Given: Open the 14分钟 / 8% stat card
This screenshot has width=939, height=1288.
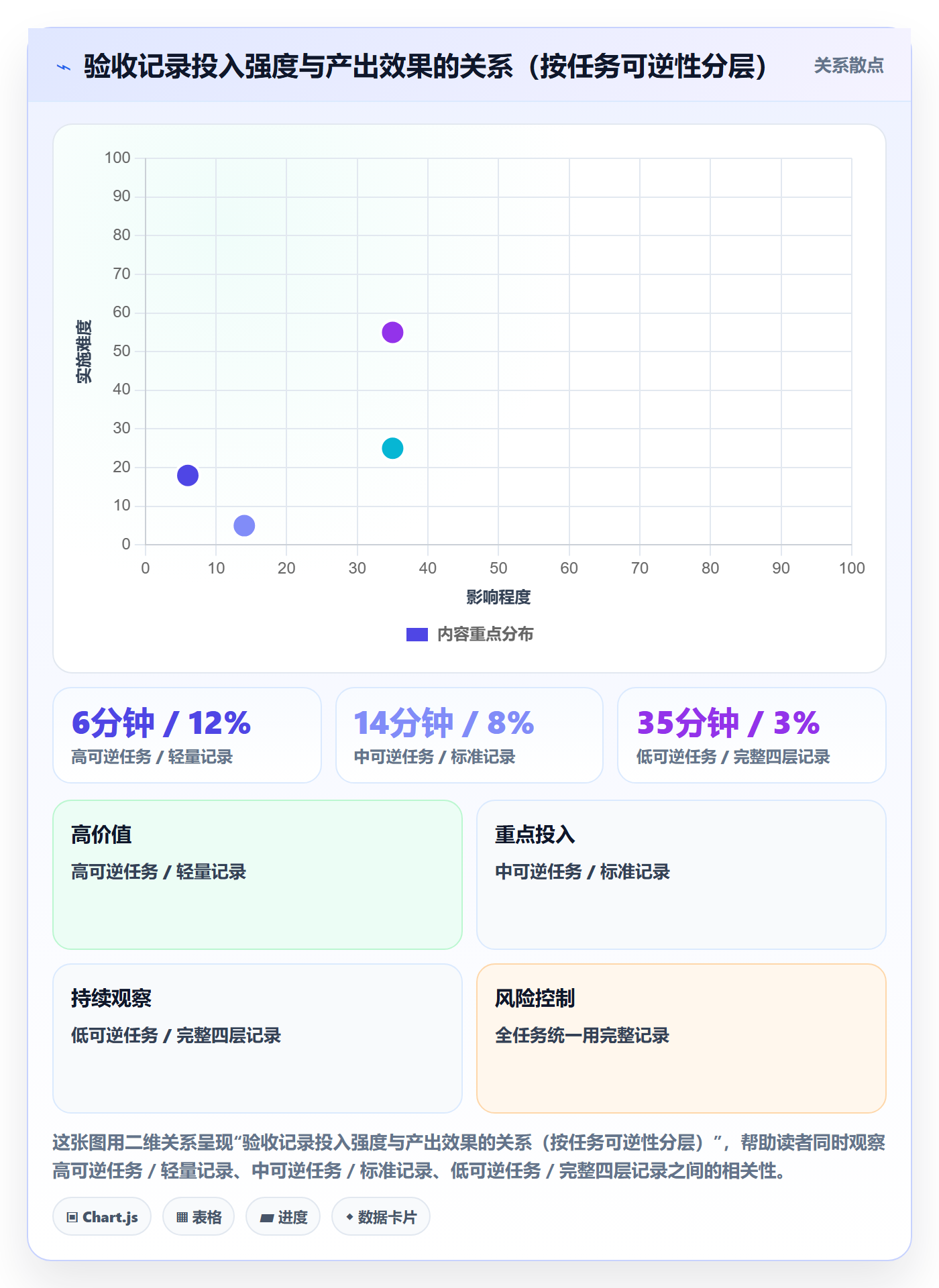Looking at the screenshot, I should (469, 735).
